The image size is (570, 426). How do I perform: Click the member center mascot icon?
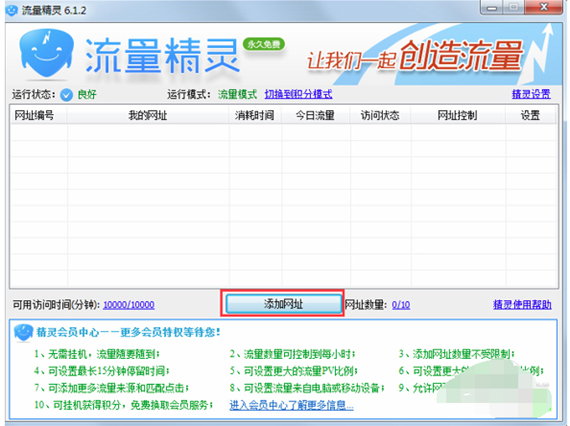tap(23, 333)
